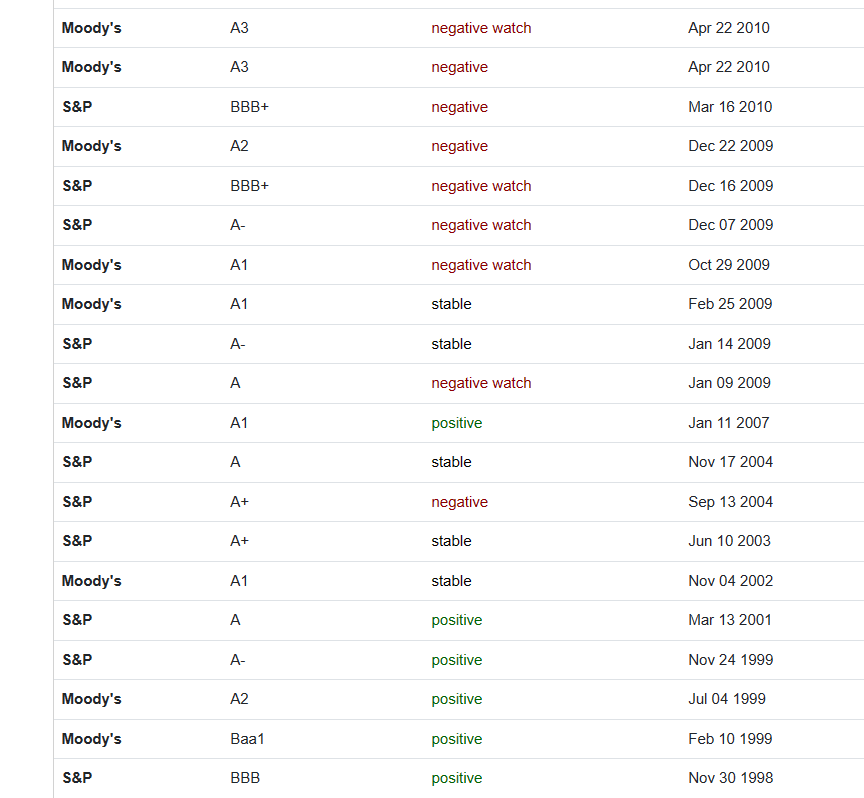Select the S&P A- row dated Dec 07 2009

click(459, 225)
